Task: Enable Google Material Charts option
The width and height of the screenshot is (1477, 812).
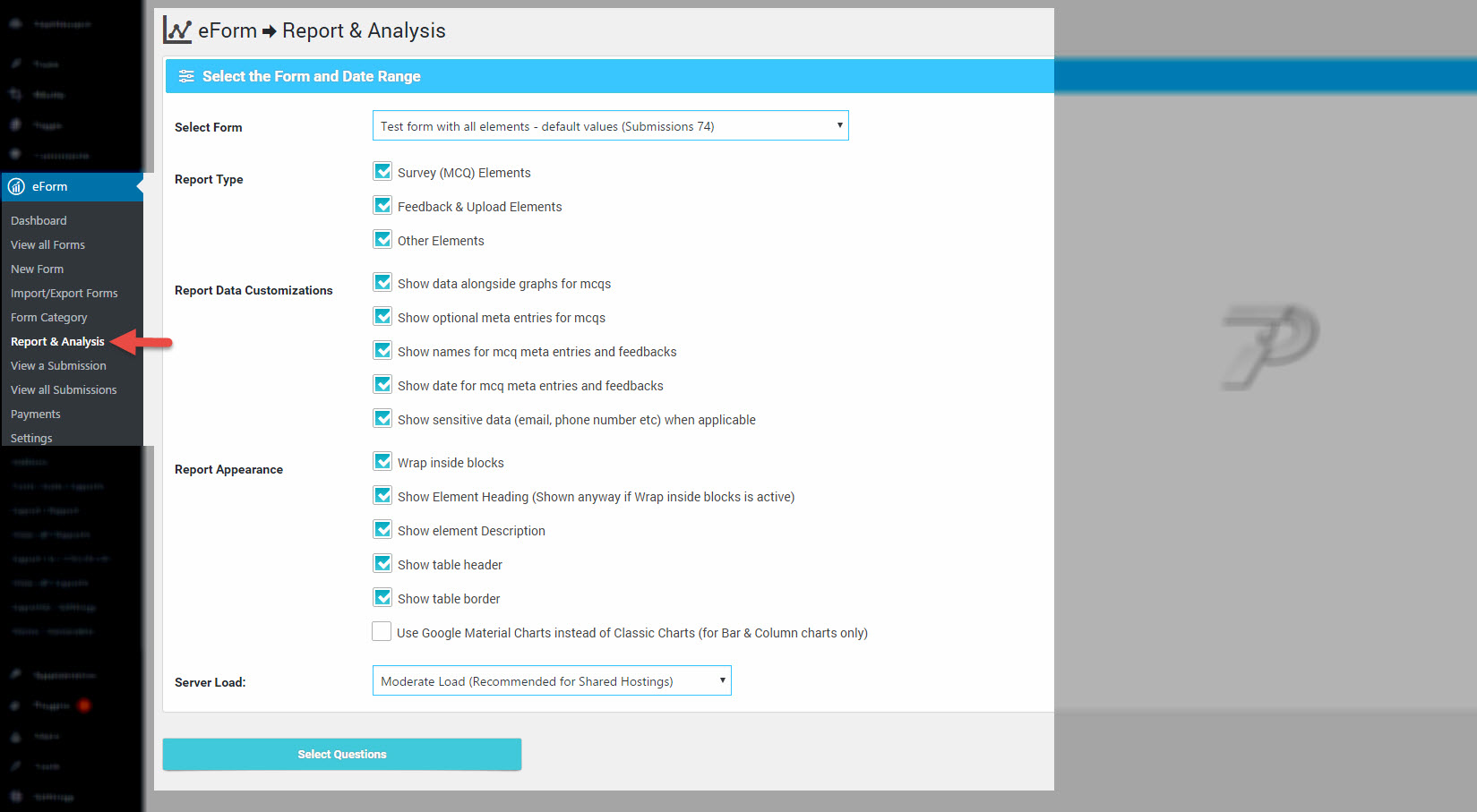Action: pos(382,632)
